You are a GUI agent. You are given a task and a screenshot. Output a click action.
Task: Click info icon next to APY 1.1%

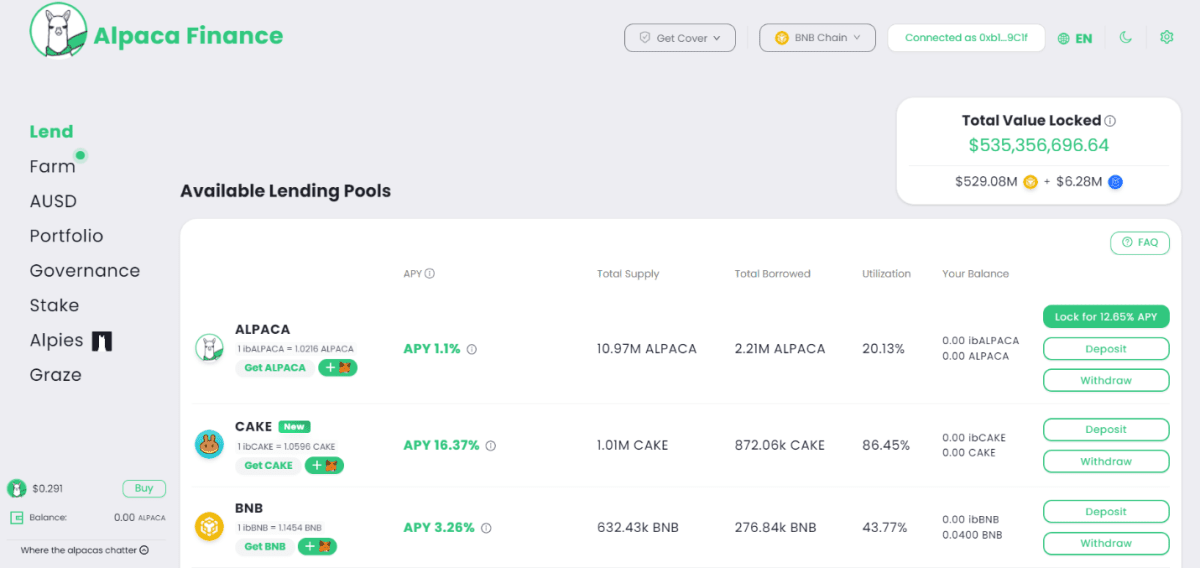pos(472,349)
